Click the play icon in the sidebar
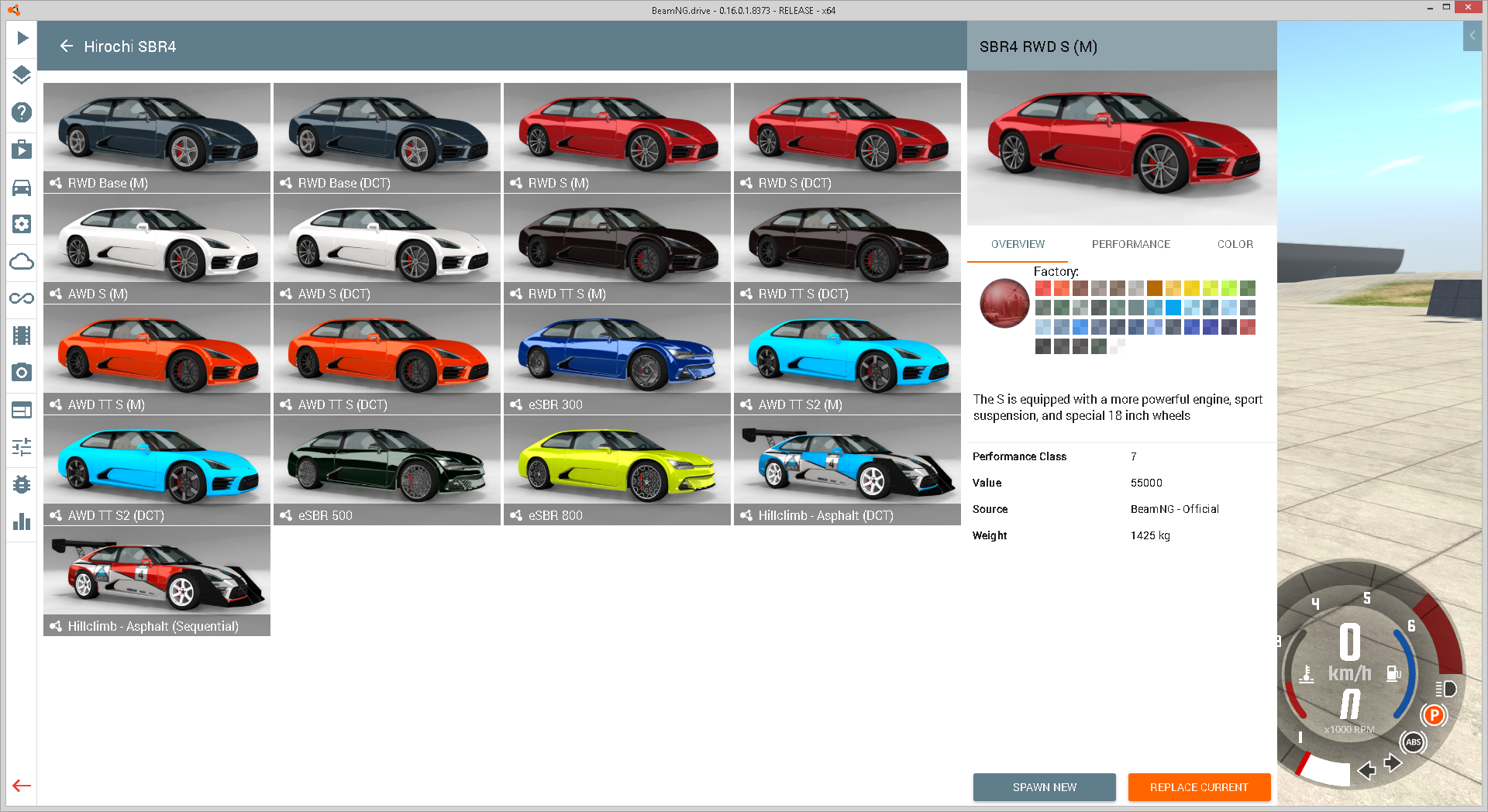Screen dimensions: 1488x812 point(22,38)
